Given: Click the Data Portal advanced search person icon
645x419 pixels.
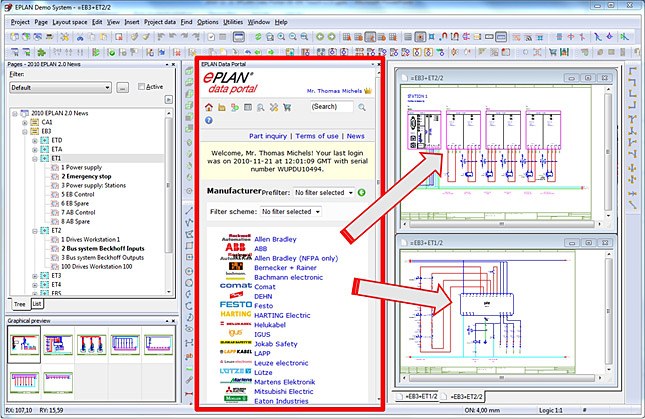Looking at the screenshot, I should coord(261,107).
